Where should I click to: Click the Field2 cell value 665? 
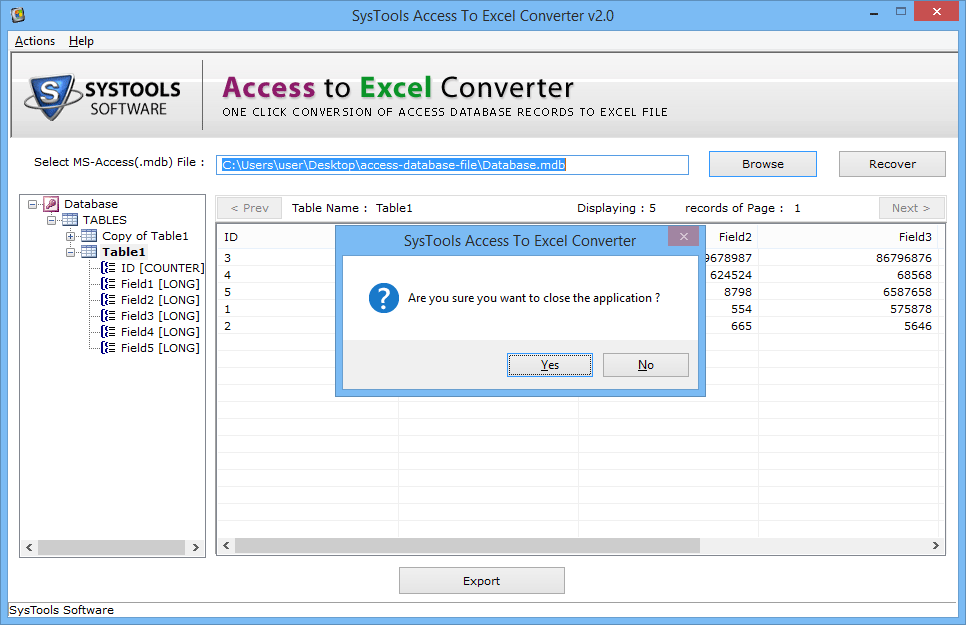pyautogui.click(x=741, y=326)
